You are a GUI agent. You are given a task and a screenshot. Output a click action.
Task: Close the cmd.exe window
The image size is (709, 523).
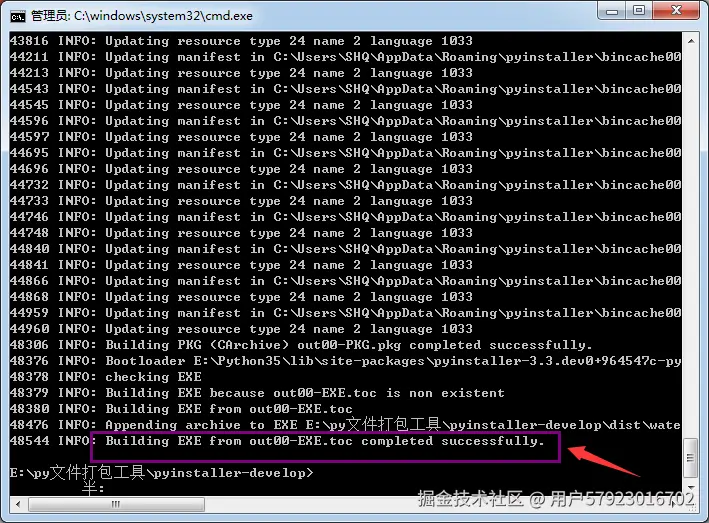pyautogui.click(x=676, y=11)
